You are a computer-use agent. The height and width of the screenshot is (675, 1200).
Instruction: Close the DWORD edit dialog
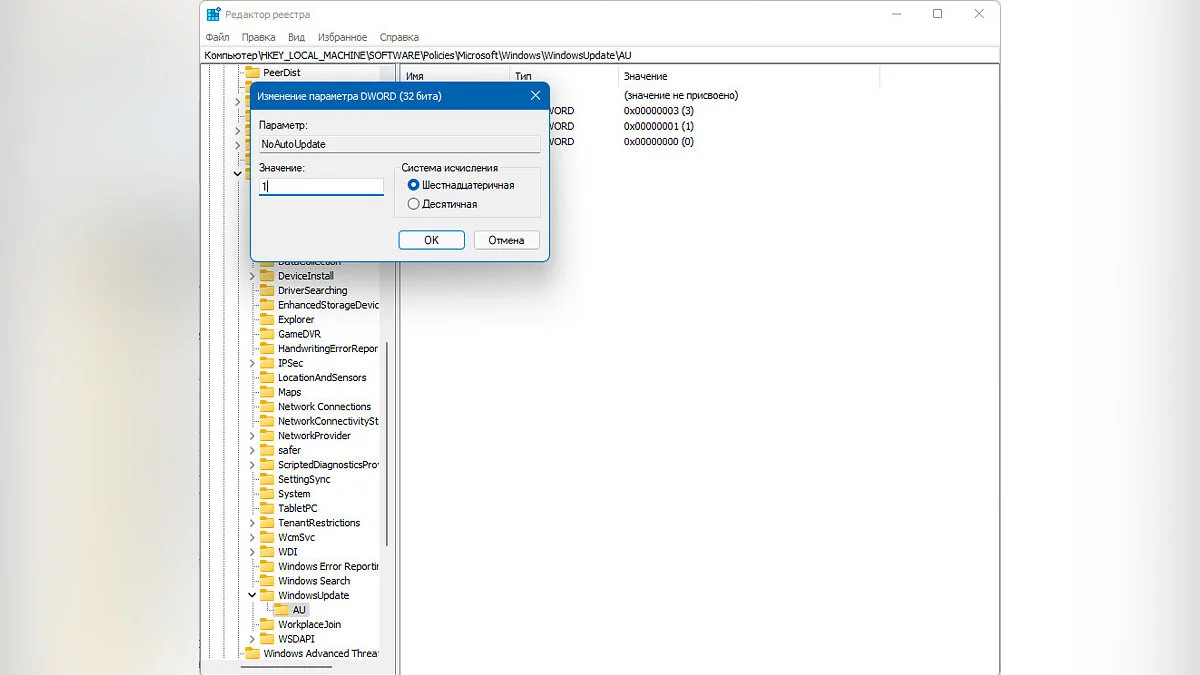pyautogui.click(x=535, y=96)
